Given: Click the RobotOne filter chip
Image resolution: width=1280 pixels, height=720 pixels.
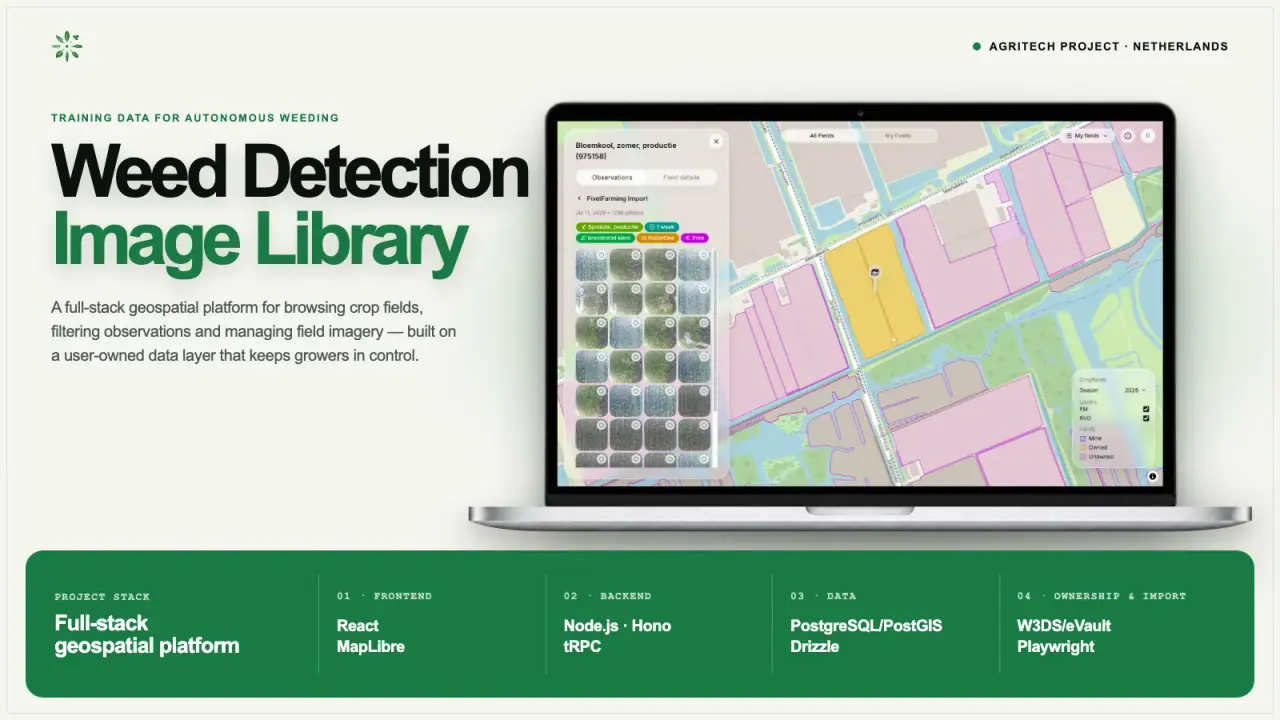Looking at the screenshot, I should 657,238.
